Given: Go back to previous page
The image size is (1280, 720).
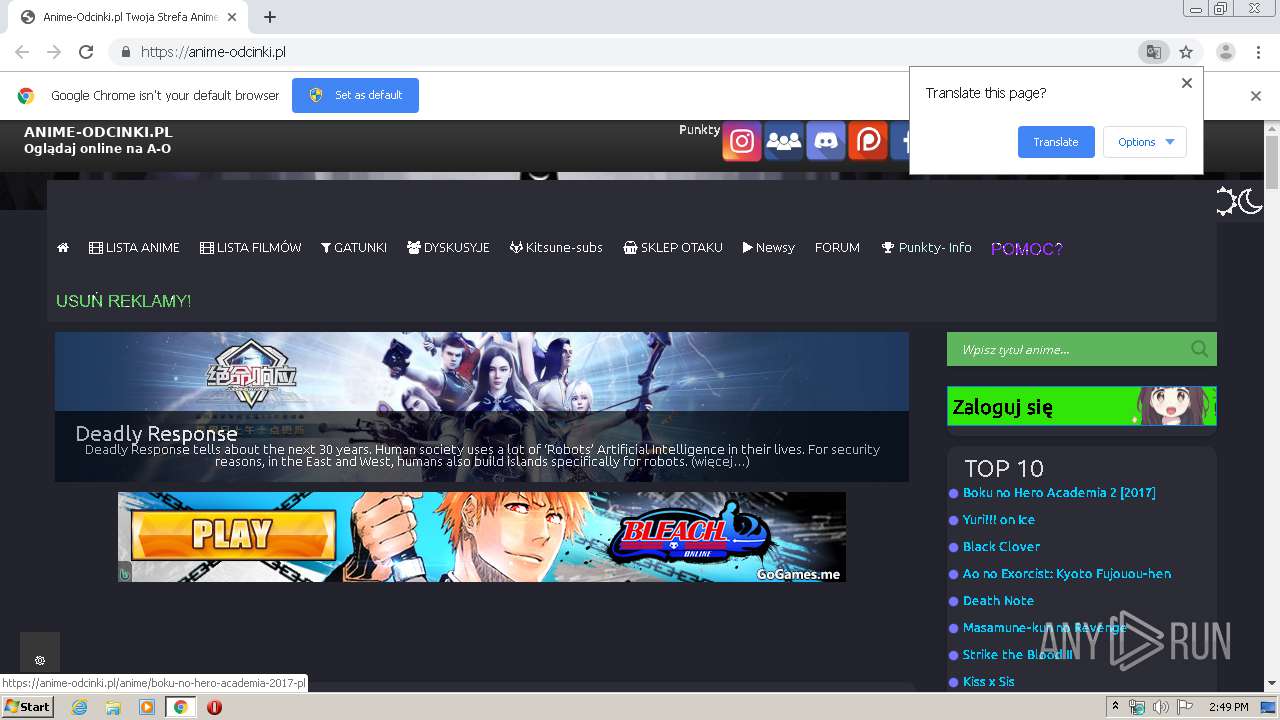Looking at the screenshot, I should pyautogui.click(x=22, y=52).
